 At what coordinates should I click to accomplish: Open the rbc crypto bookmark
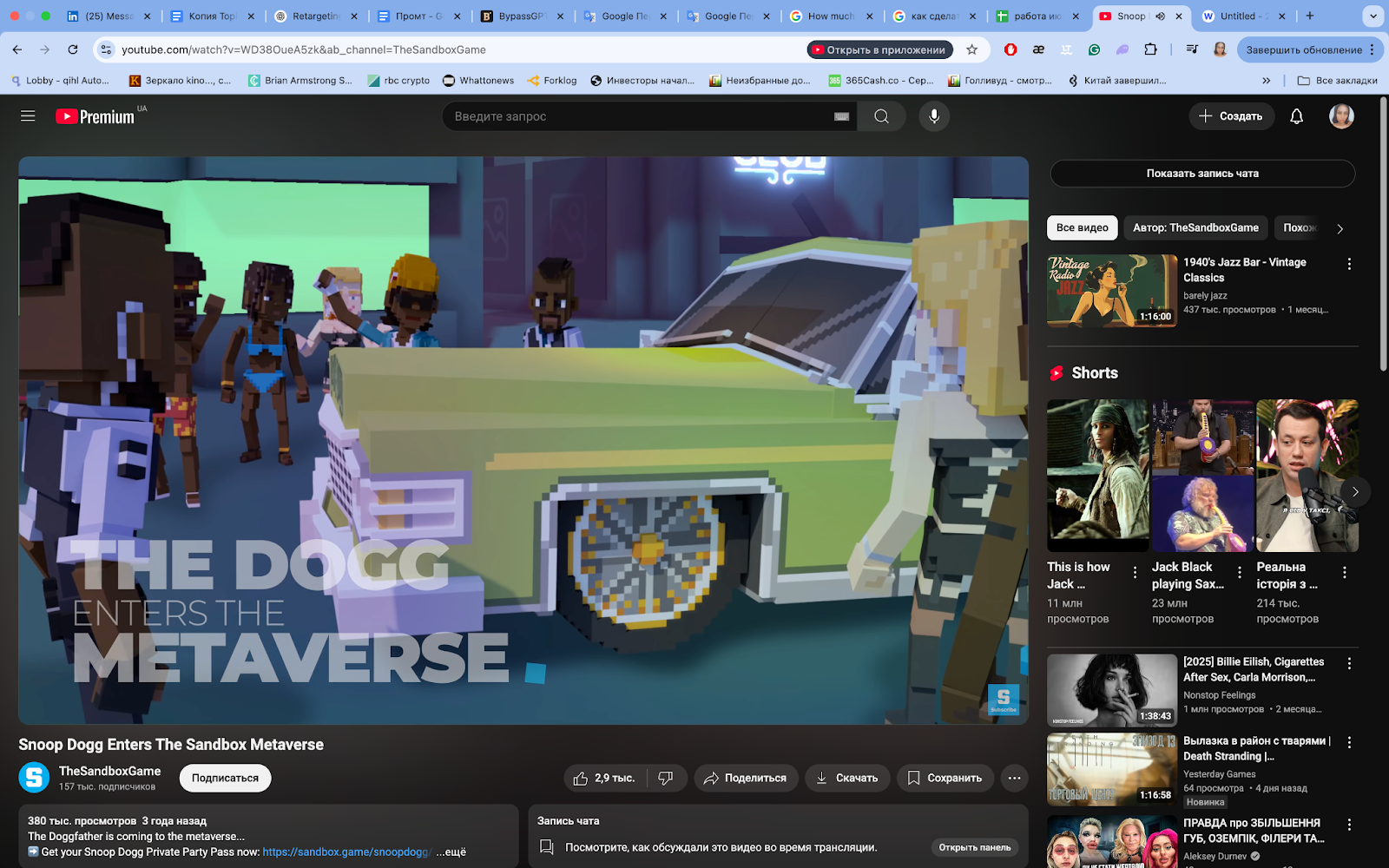coord(399,81)
